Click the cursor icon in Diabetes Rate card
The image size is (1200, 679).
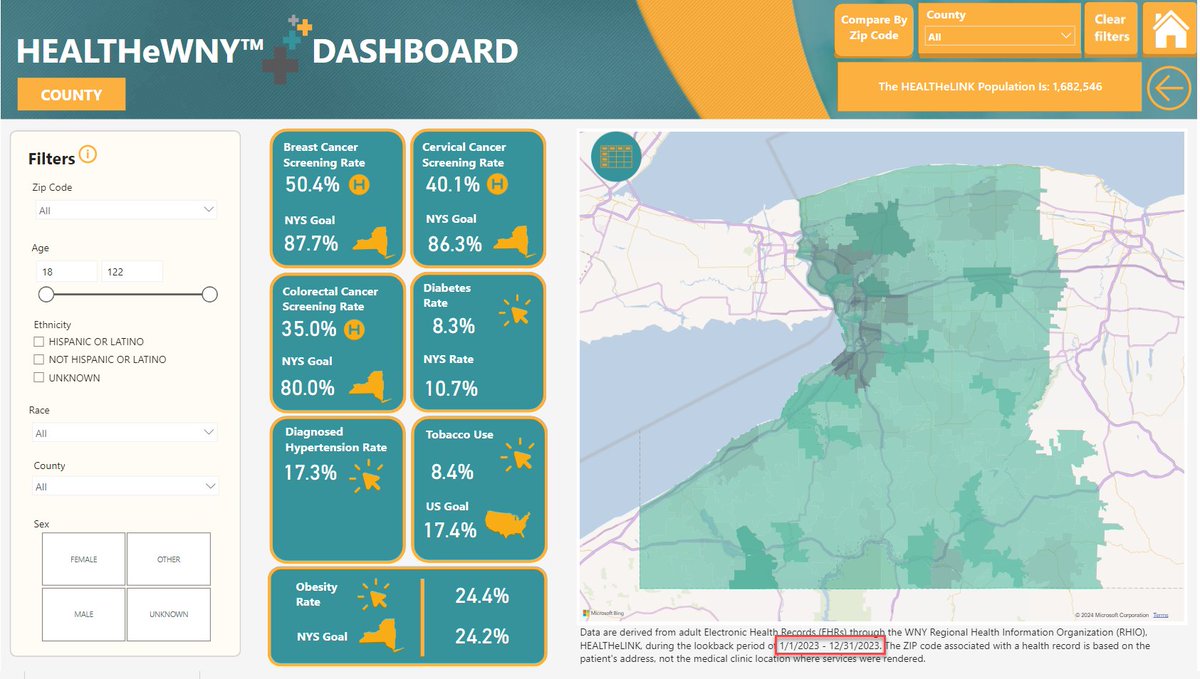(514, 313)
